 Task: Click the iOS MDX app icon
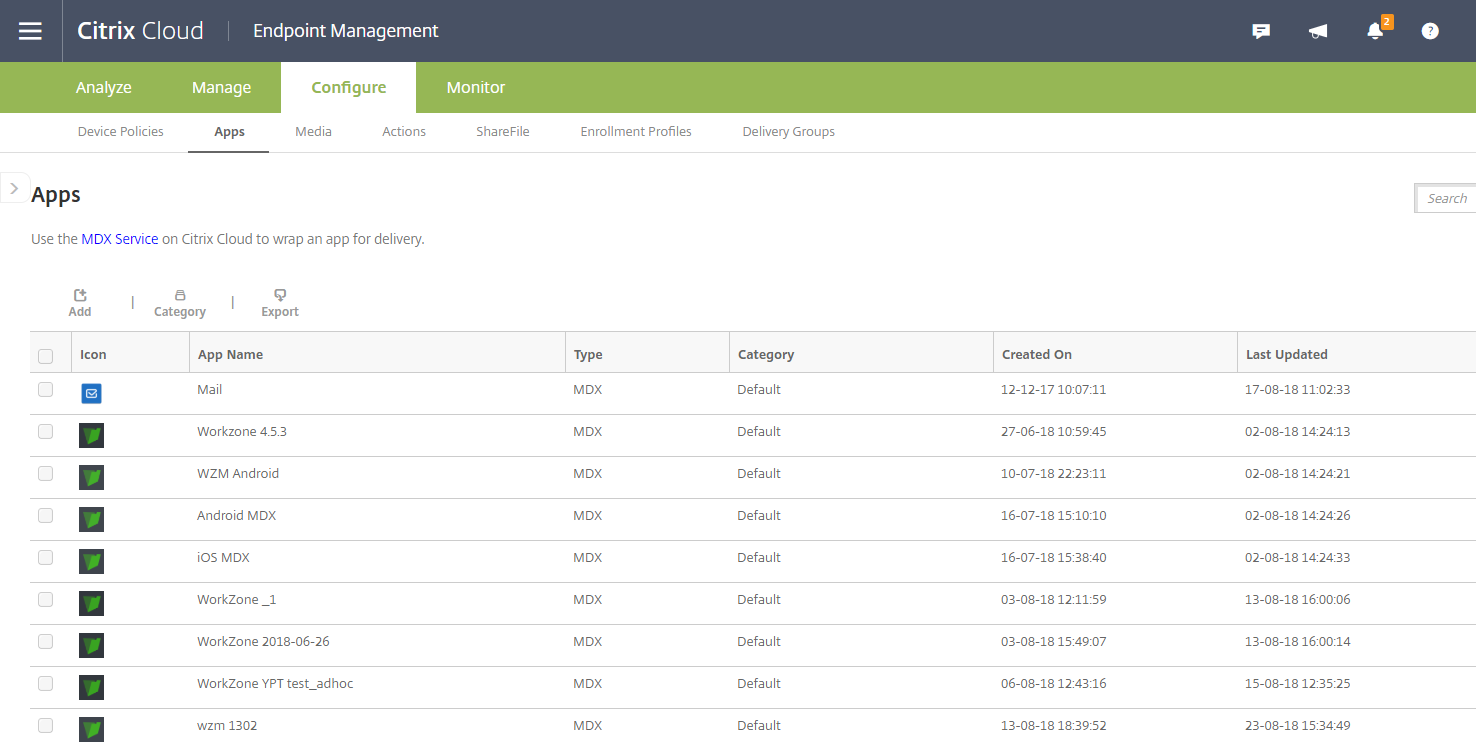point(91,561)
